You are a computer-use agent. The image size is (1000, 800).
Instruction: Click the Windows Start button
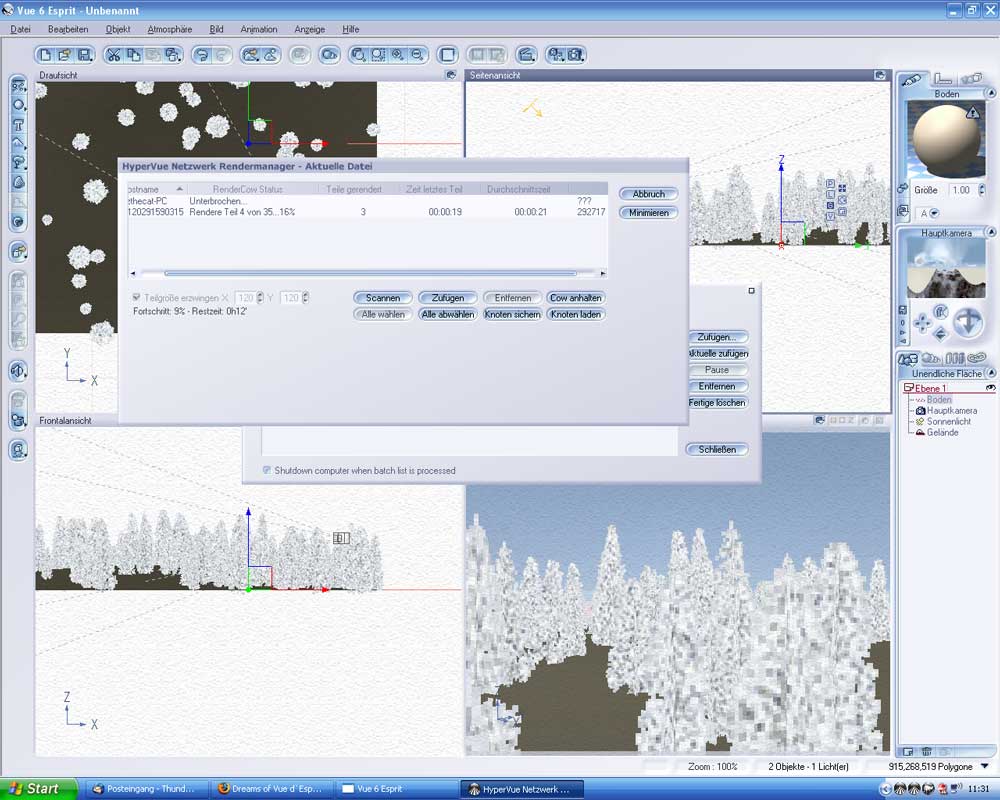39,789
